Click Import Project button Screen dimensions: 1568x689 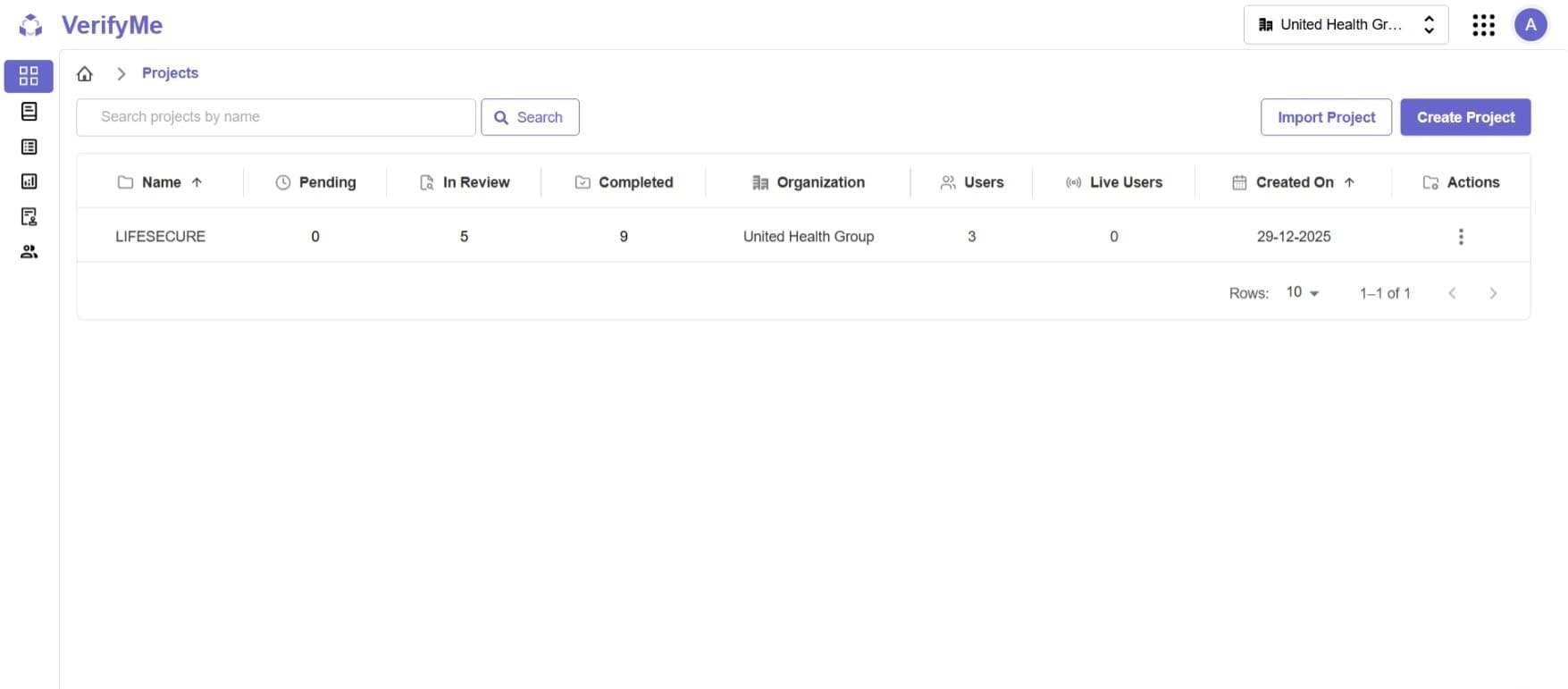(1326, 117)
